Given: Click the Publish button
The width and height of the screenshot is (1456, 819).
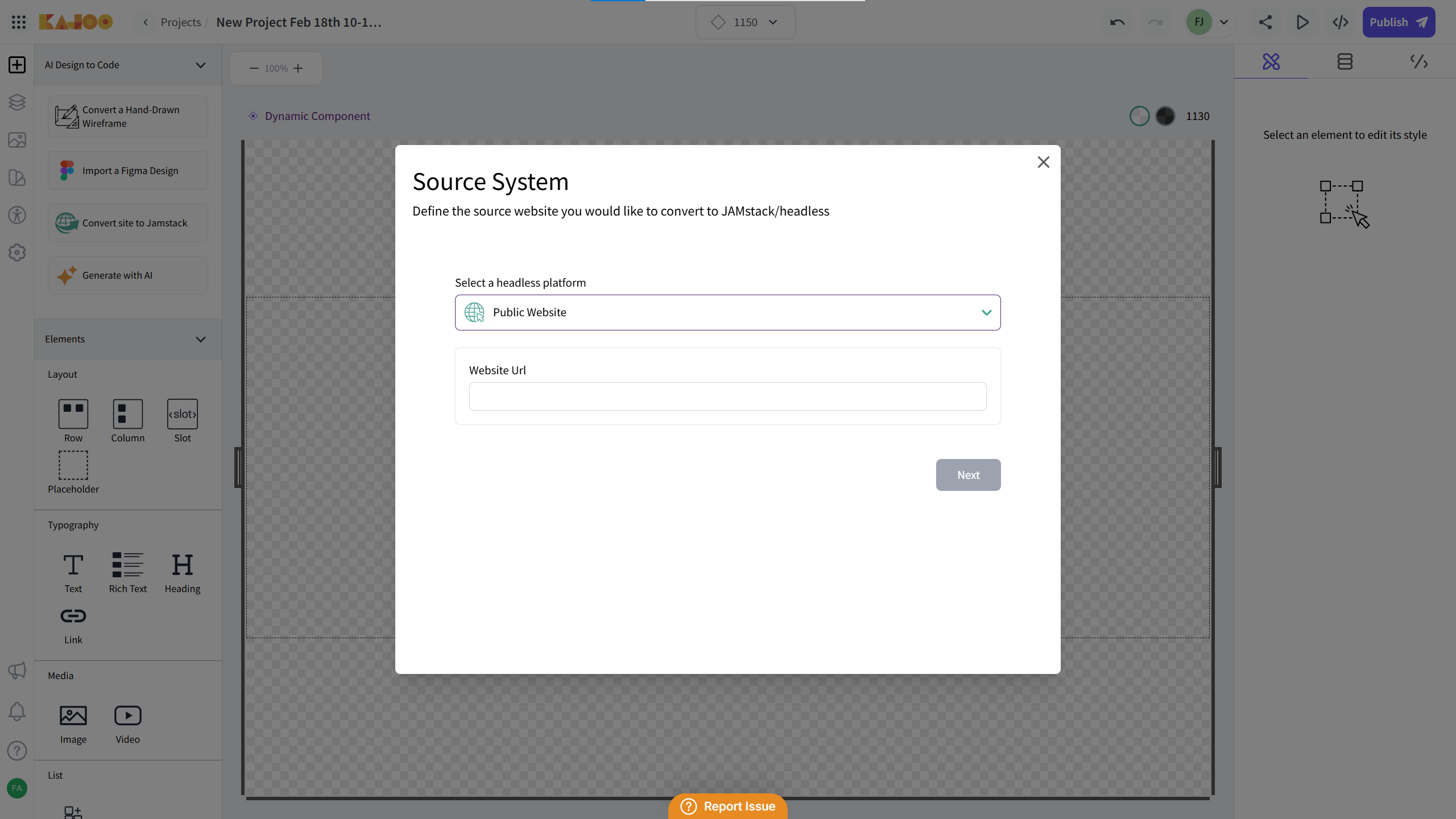Looking at the screenshot, I should [1398, 22].
